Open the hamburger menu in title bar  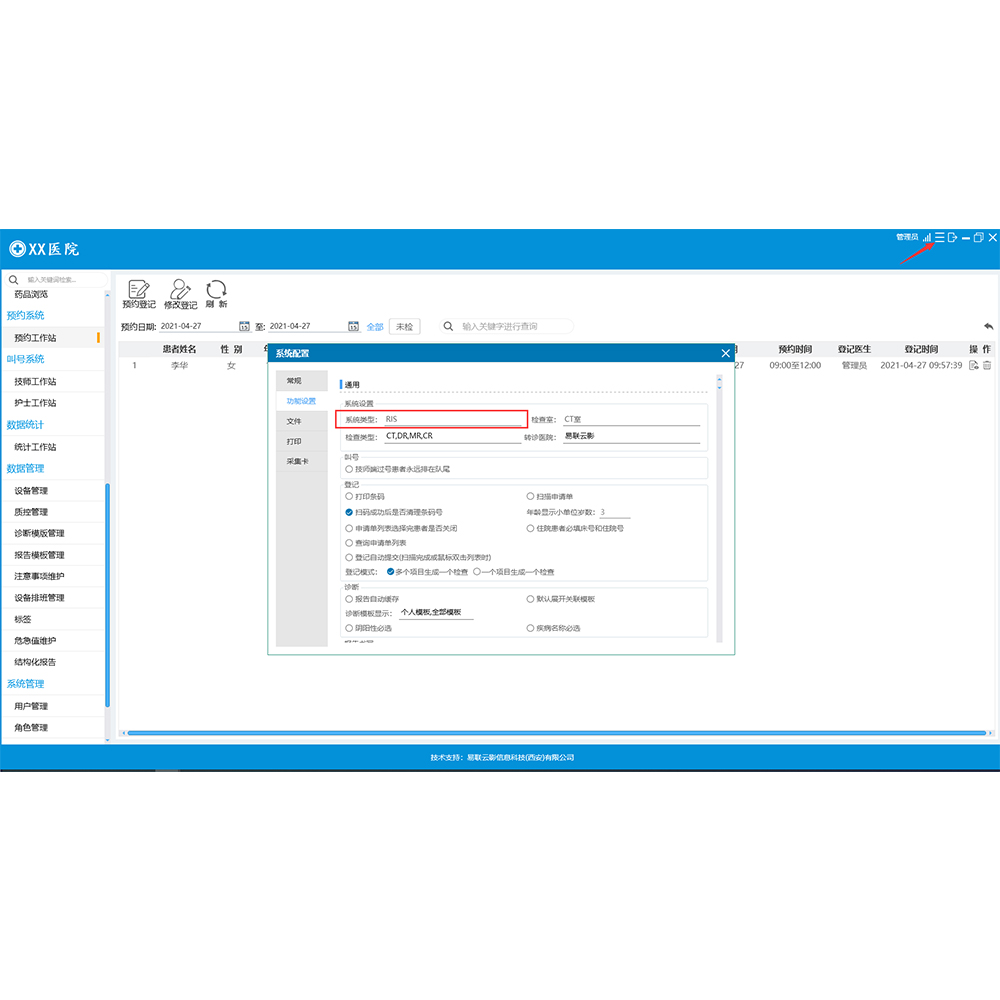tap(939, 237)
